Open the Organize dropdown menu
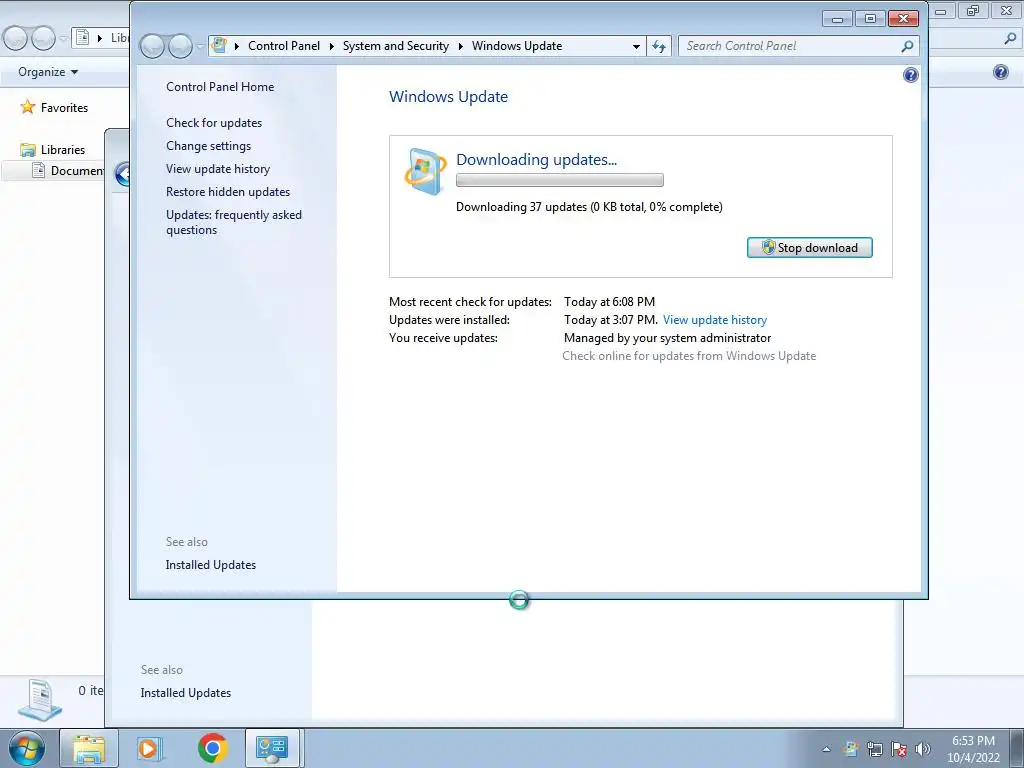The height and width of the screenshot is (768, 1024). [x=48, y=72]
